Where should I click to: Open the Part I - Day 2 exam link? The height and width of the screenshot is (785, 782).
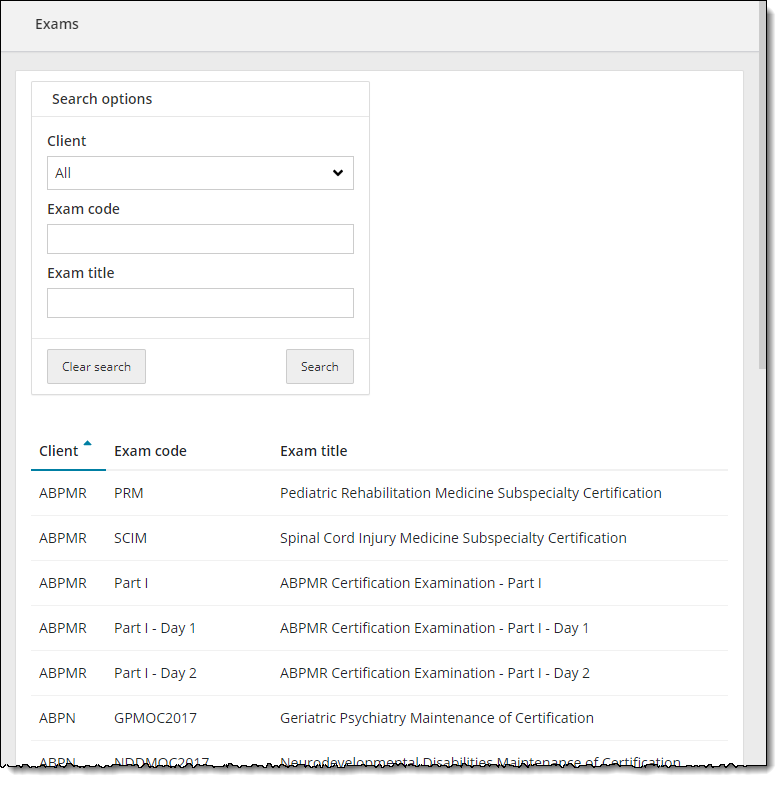[155, 673]
